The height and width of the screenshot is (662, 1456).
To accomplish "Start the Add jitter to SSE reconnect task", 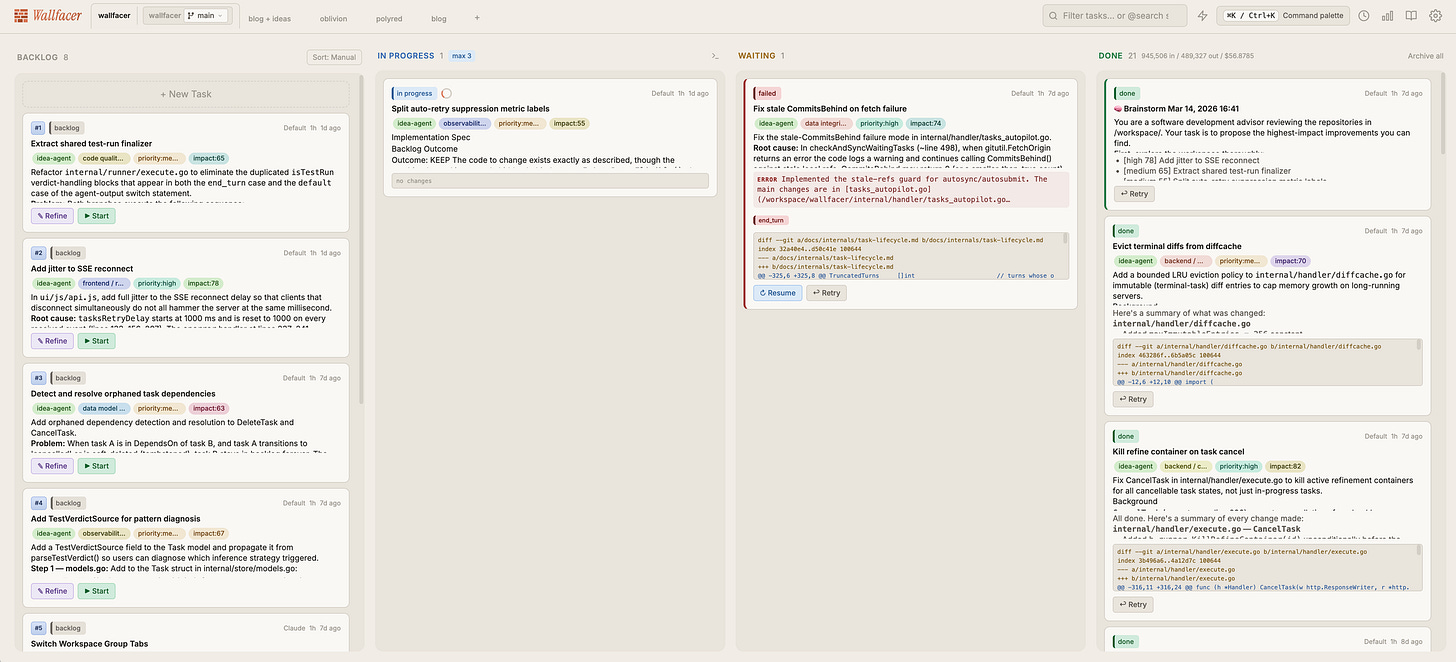I will tap(96, 341).
